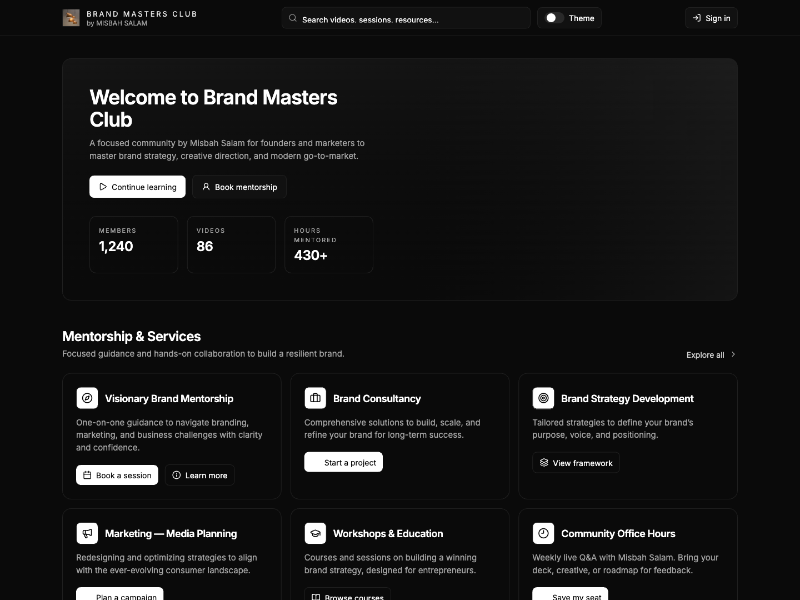Click Plan a campaign button
This screenshot has height=600, width=800.
(x=120, y=595)
